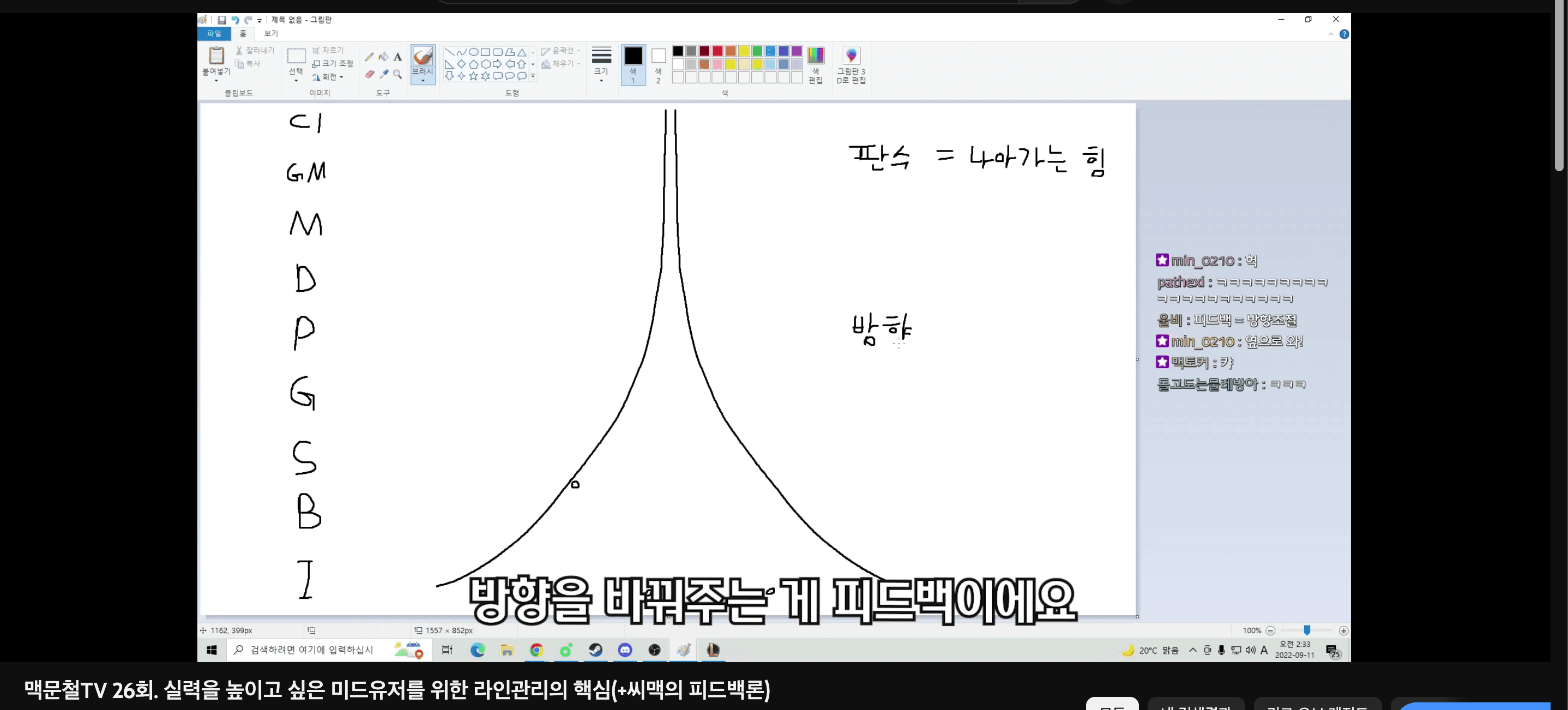Screen dimensions: 1568x710
Task: Choose the Hexagon shape
Action: pos(486,64)
